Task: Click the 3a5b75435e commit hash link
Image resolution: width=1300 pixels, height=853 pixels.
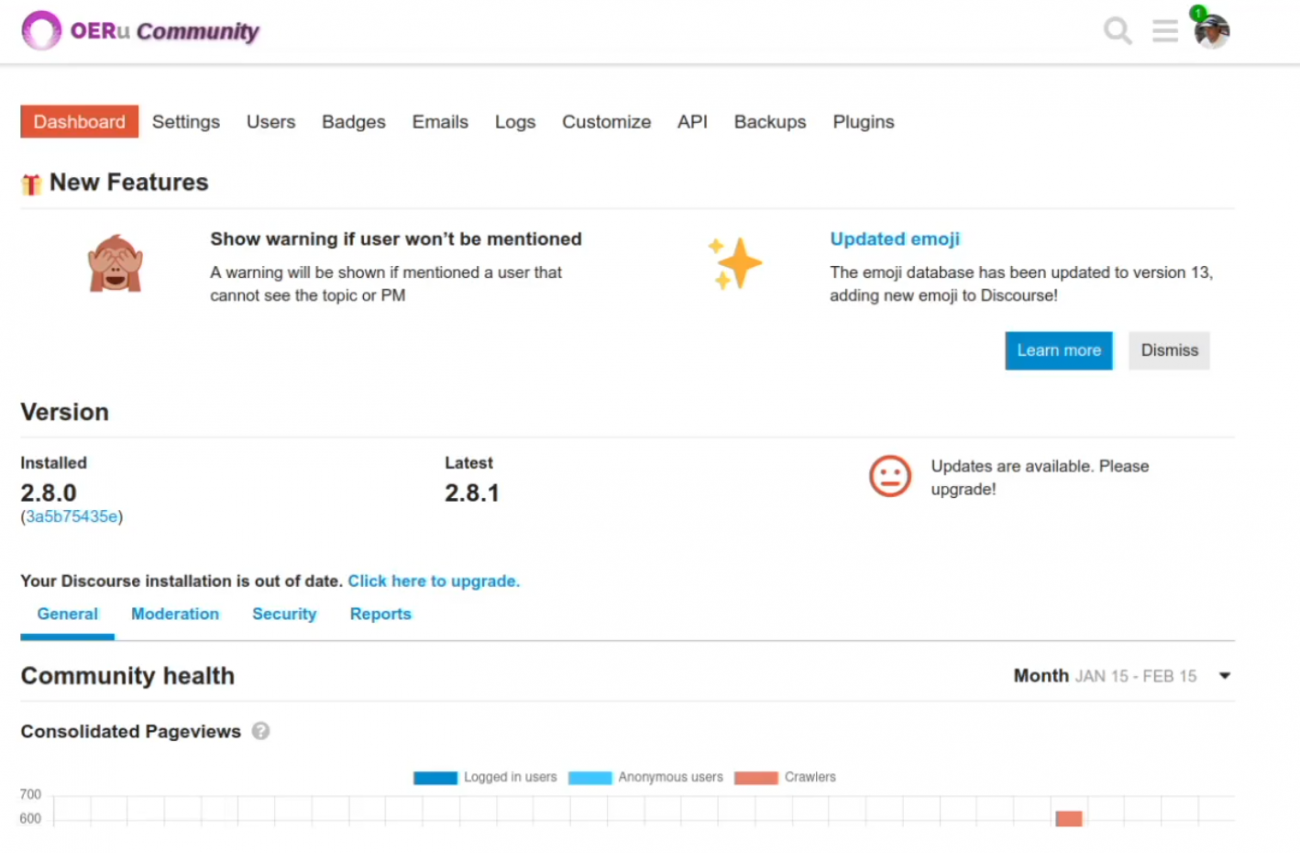Action: pos(72,517)
